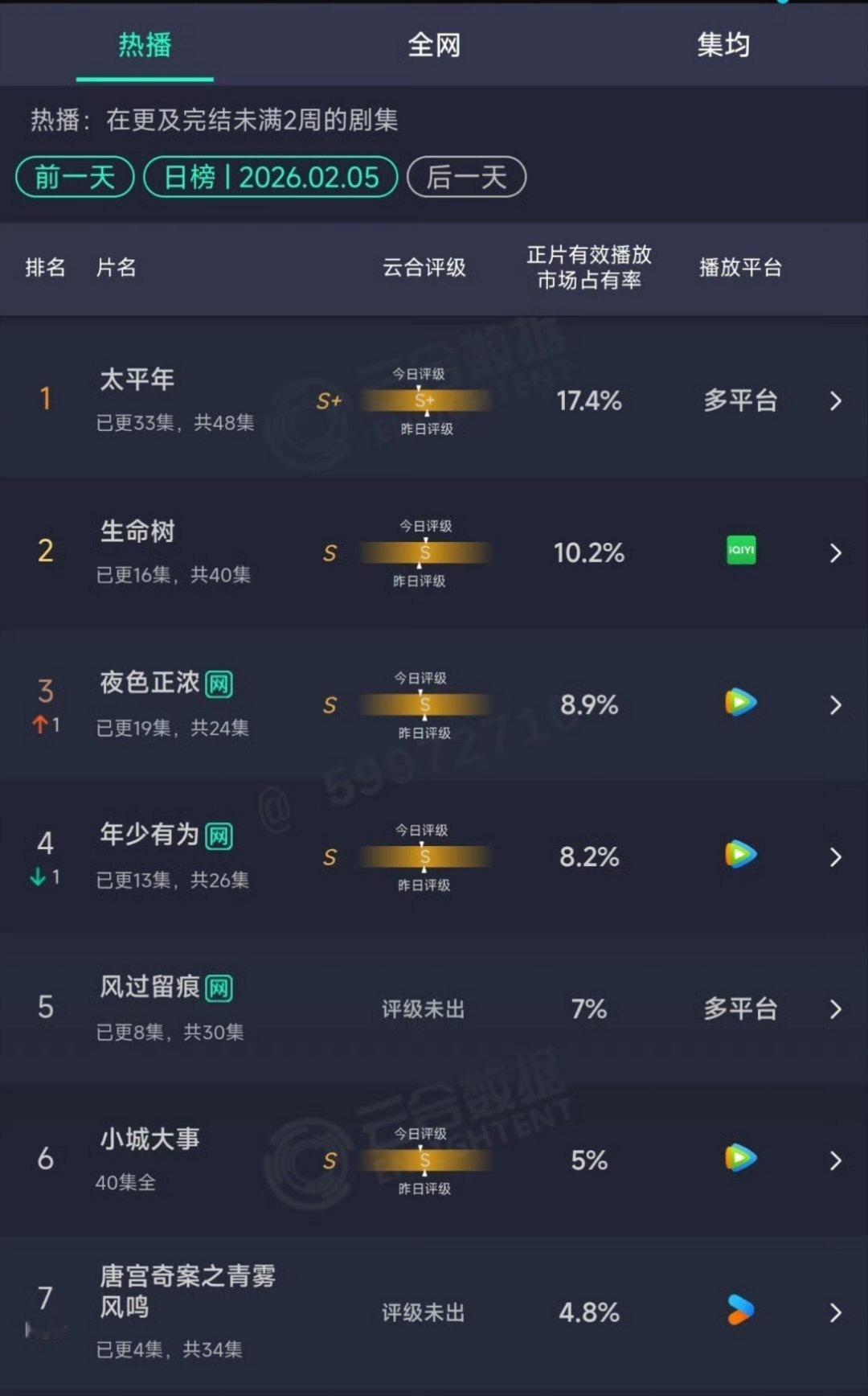
Task: Go to 前一天 previous day
Action: [x=75, y=177]
